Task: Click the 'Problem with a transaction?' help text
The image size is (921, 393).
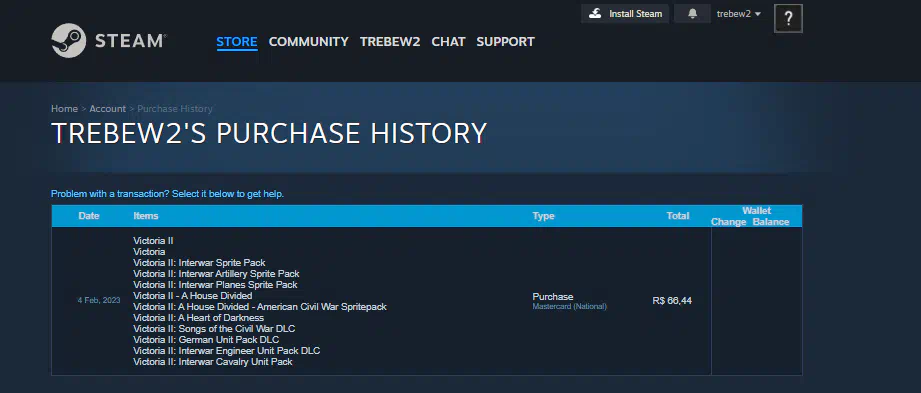Action: pos(167,194)
